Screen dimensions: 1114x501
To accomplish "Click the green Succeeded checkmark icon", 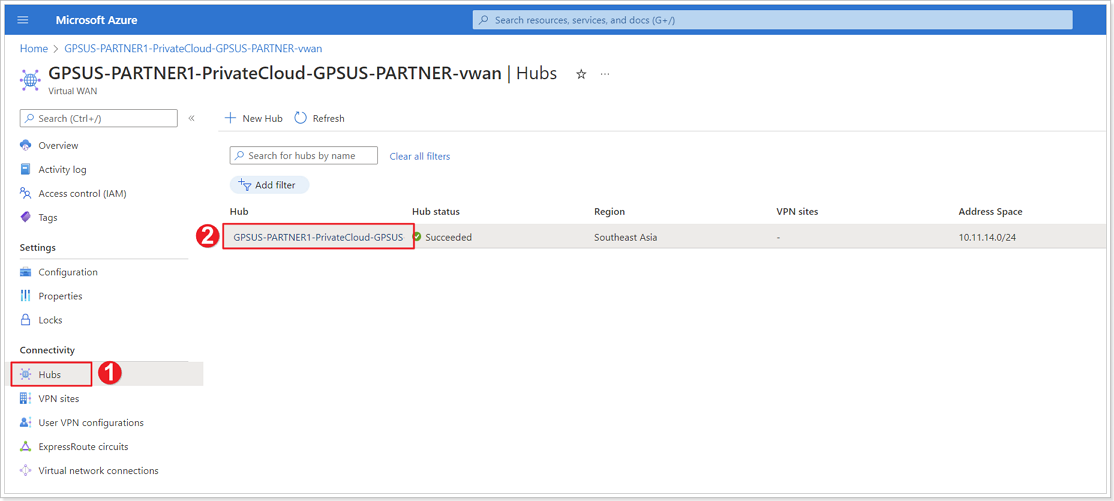I will pyautogui.click(x=417, y=237).
